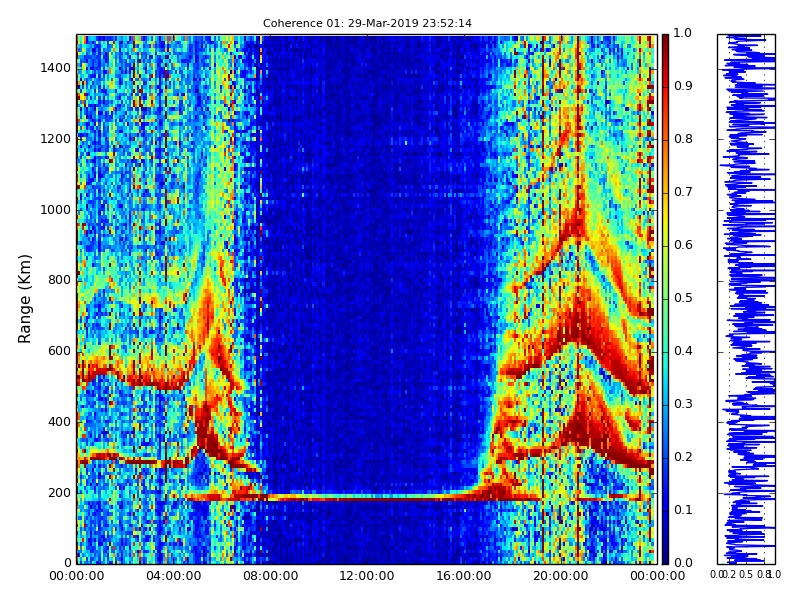The height and width of the screenshot is (600, 800).
Task: Click the colorbar 0.1 value label
Action: 683,510
